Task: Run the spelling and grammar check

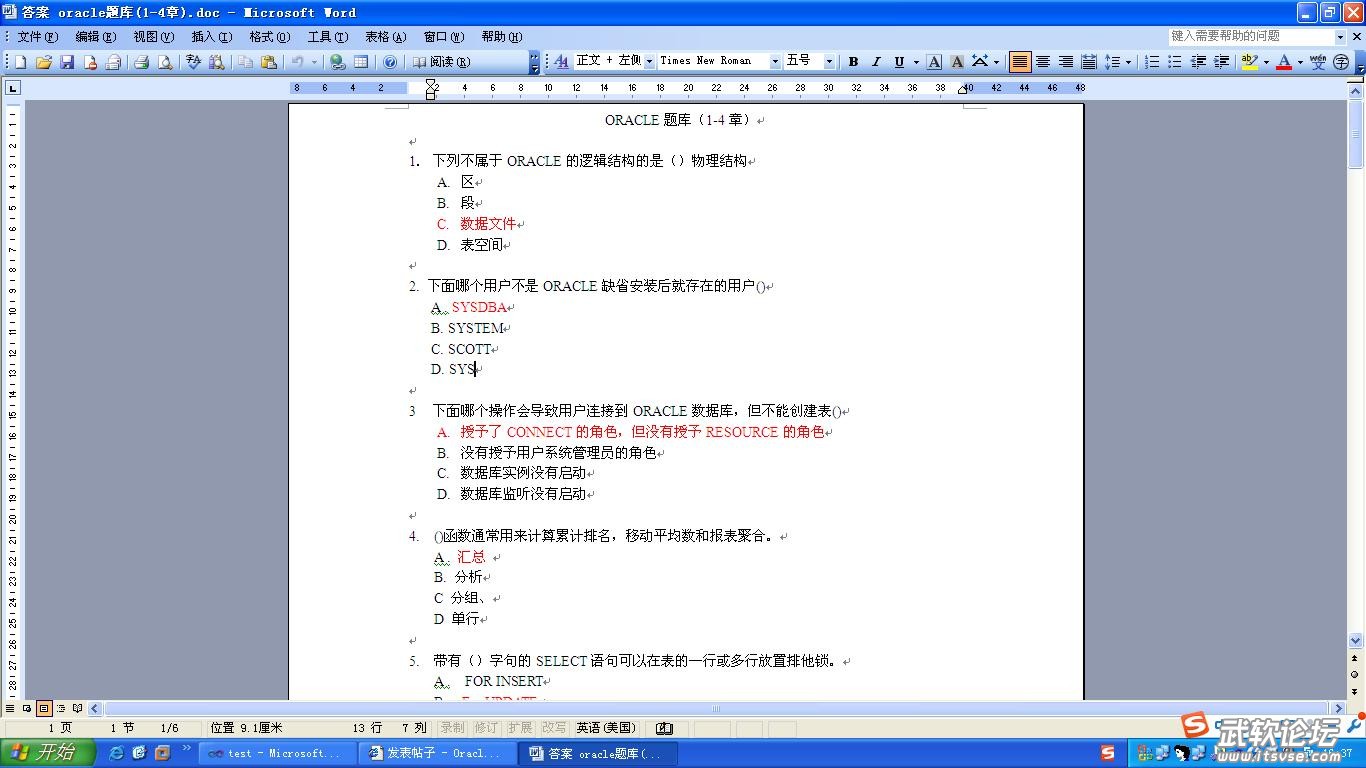Action: (x=194, y=62)
